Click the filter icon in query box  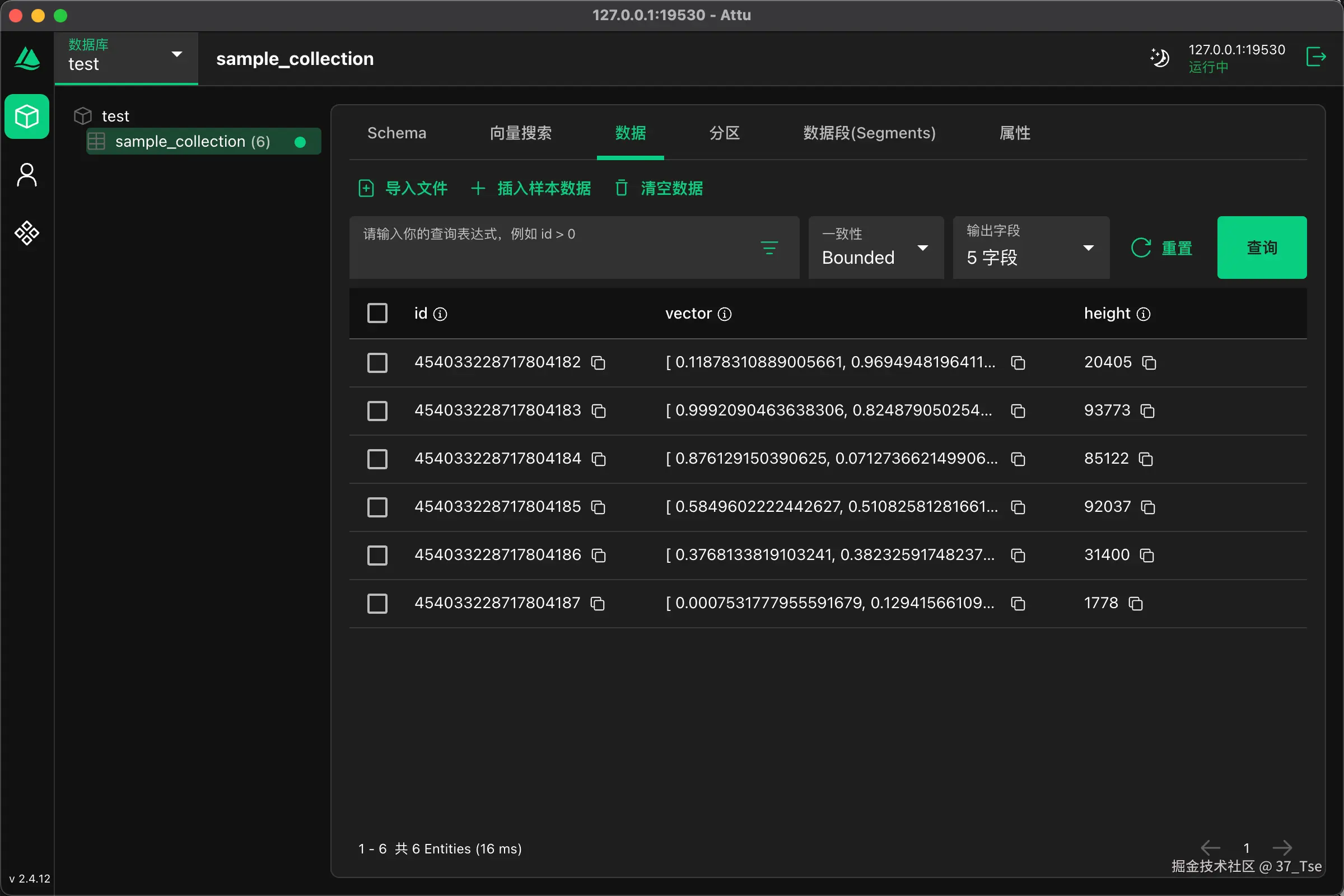pyautogui.click(x=769, y=248)
